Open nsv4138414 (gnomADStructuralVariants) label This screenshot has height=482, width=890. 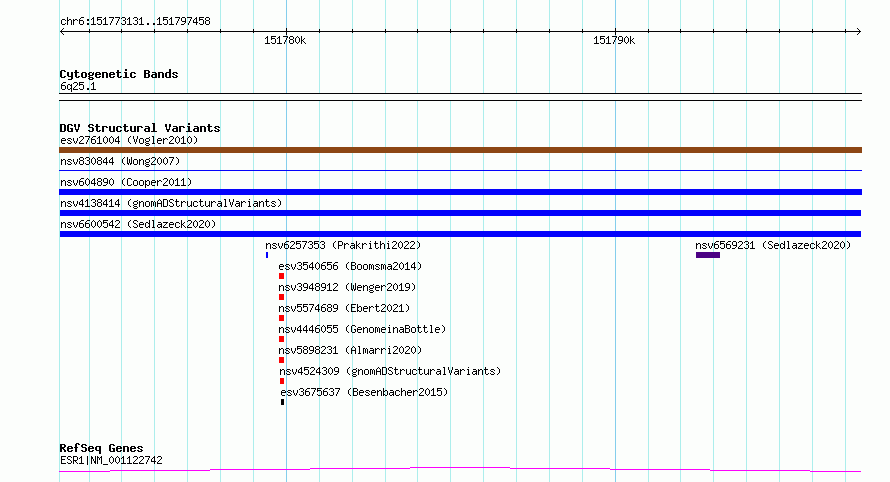tap(171, 203)
